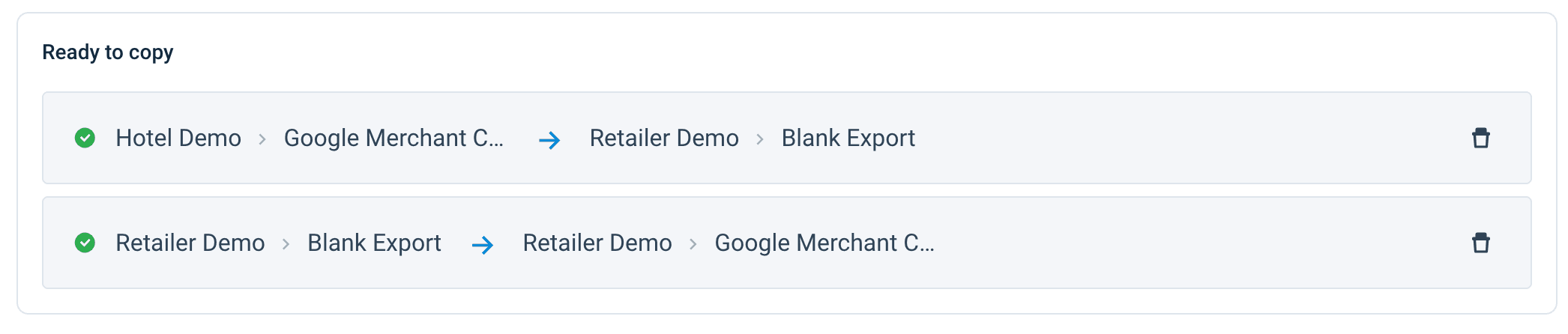The image size is (1568, 334).
Task: Click chevron between Retailer Demo and source Blank Export
Action: tap(286, 244)
